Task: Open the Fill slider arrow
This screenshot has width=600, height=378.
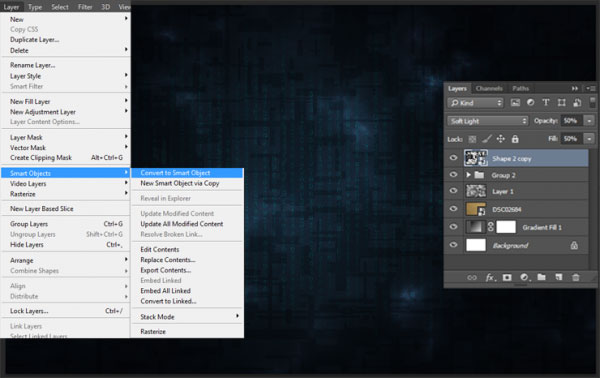Action: [589, 138]
